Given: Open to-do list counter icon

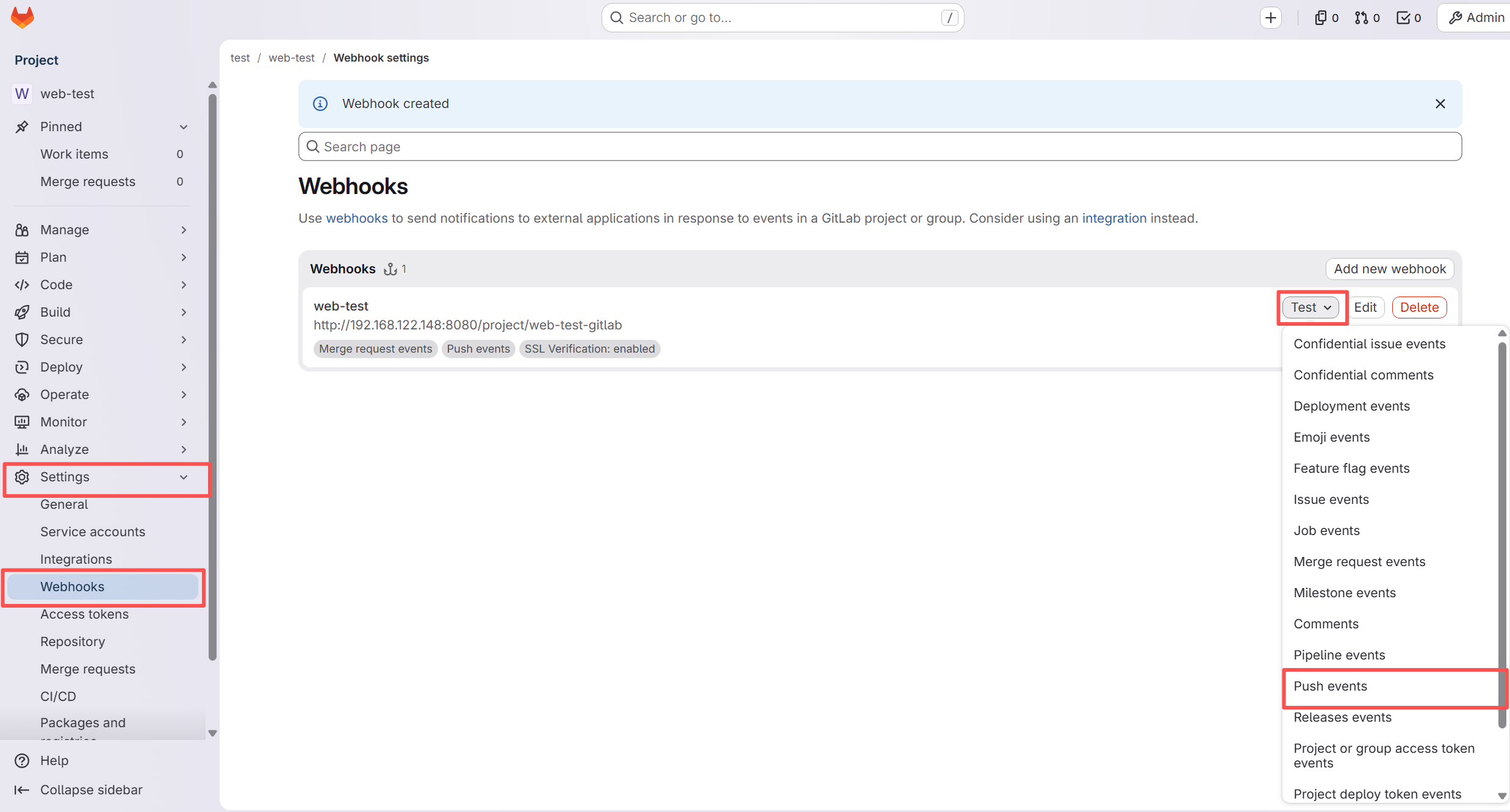Looking at the screenshot, I should click(1409, 18).
